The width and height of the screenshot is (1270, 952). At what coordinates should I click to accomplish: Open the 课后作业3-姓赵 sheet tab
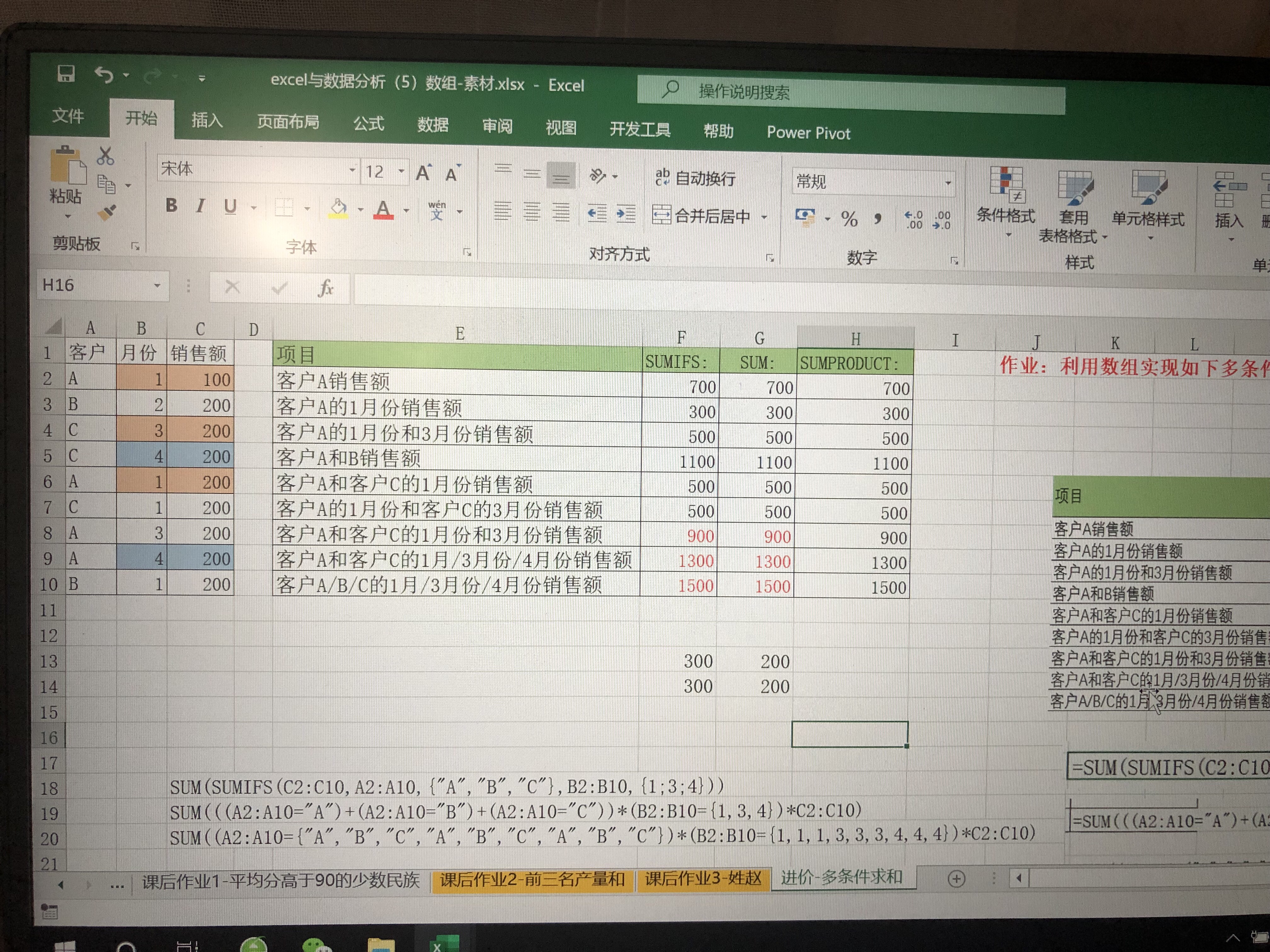703,879
